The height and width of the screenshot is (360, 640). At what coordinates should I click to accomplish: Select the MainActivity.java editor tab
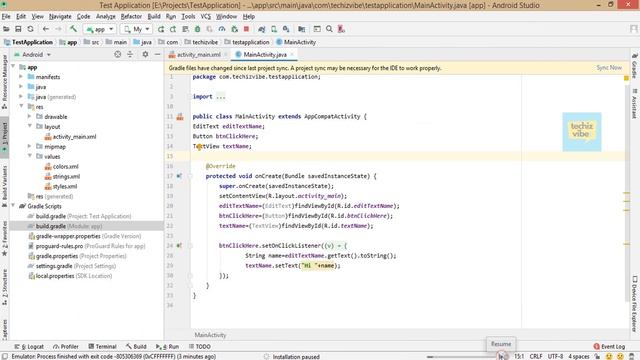[x=264, y=54]
